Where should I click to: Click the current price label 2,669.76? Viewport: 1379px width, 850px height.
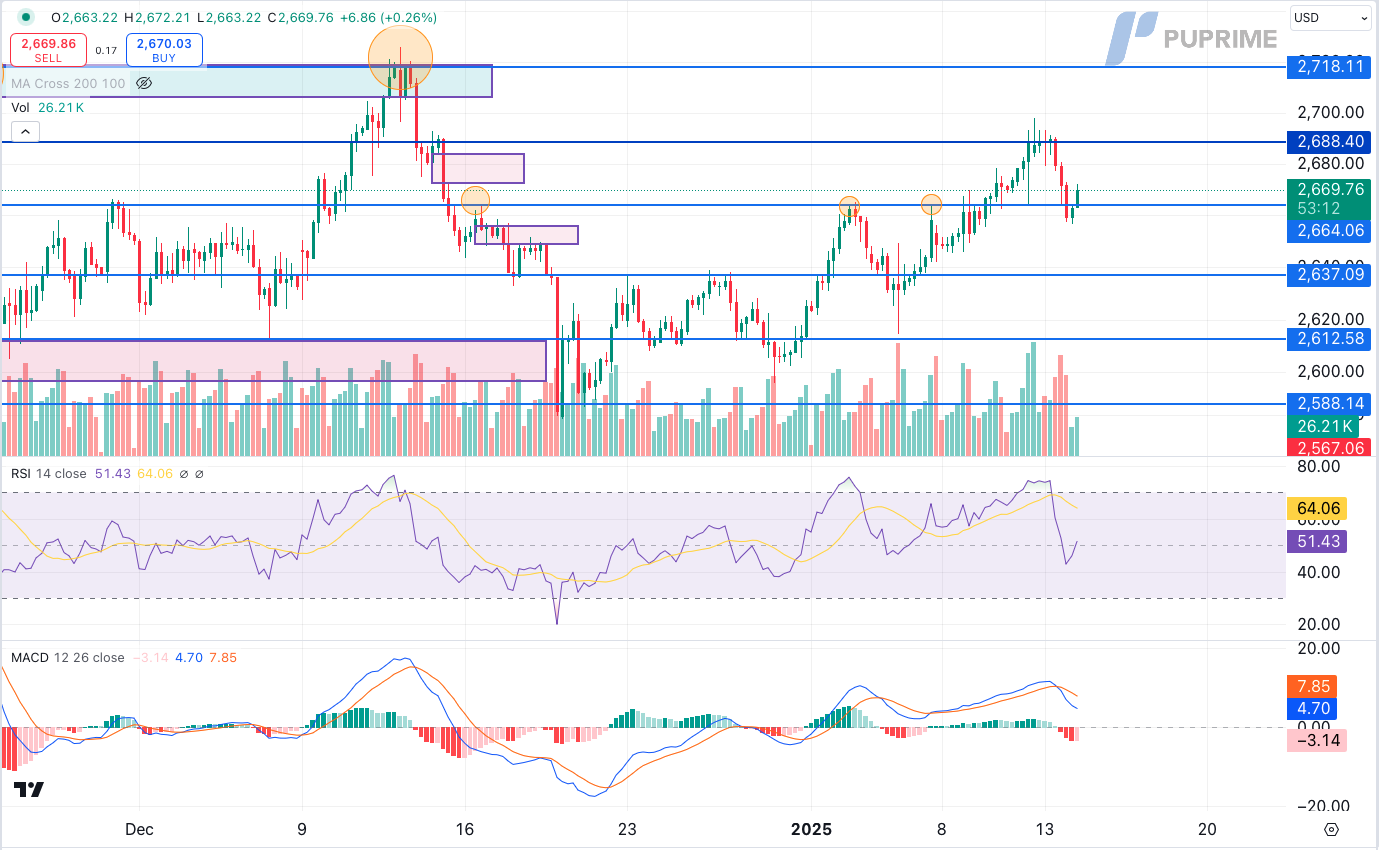[x=1329, y=189]
